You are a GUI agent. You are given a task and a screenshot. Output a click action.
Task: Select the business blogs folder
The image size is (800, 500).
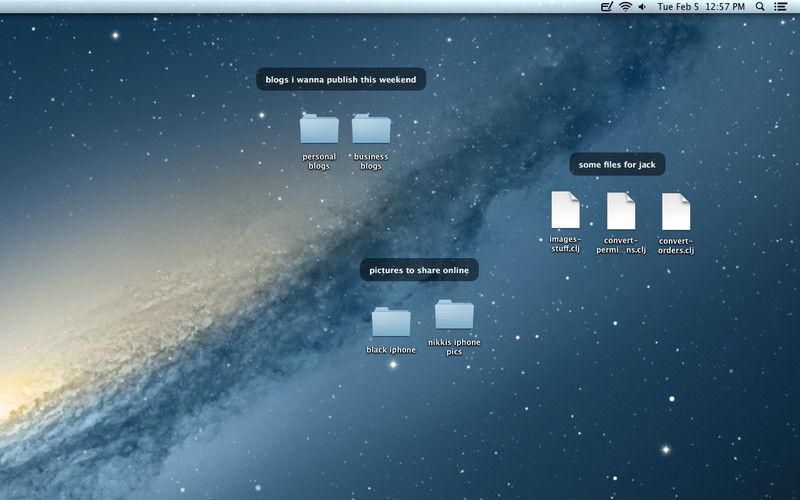371,129
